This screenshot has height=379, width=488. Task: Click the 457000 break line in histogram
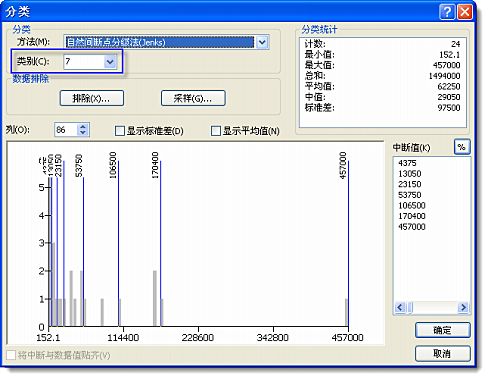click(x=348, y=243)
